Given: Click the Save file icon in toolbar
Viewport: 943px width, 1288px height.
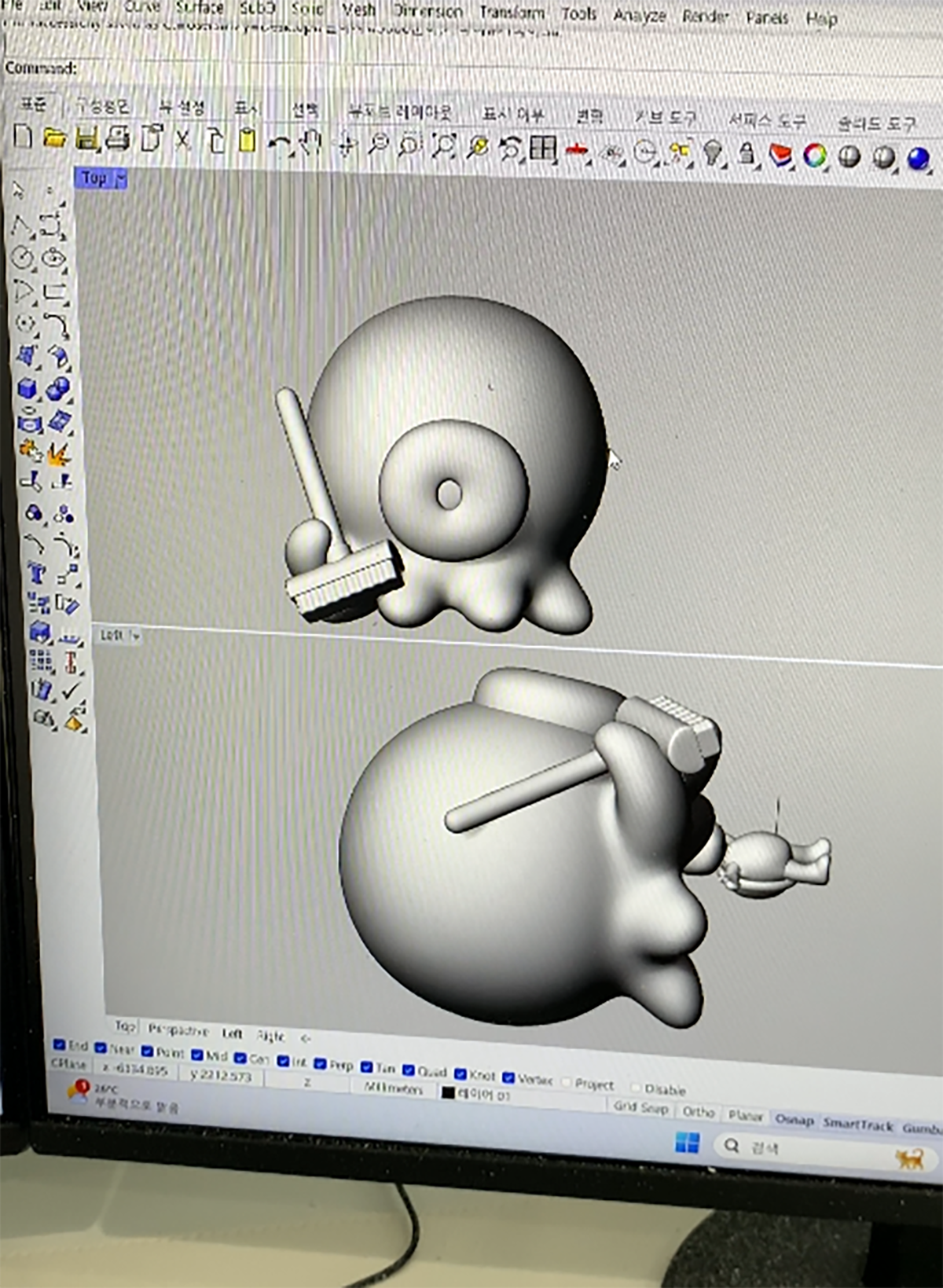Looking at the screenshot, I should click(x=86, y=140).
